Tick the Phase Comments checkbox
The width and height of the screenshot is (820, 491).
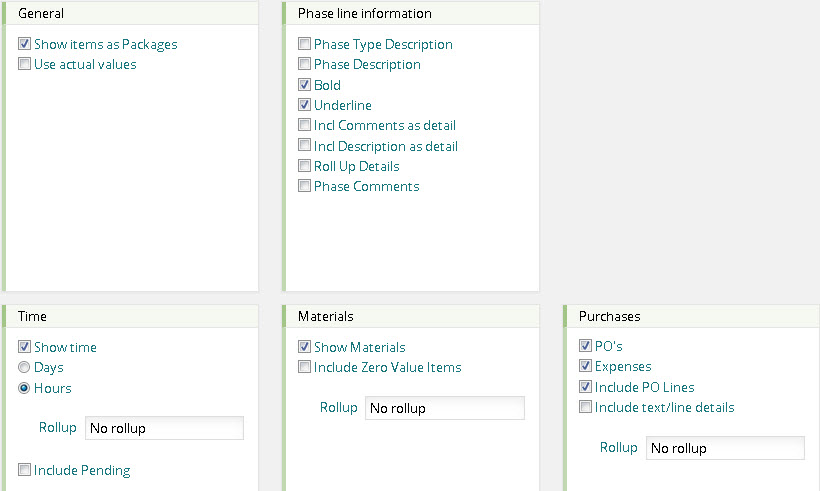point(305,187)
